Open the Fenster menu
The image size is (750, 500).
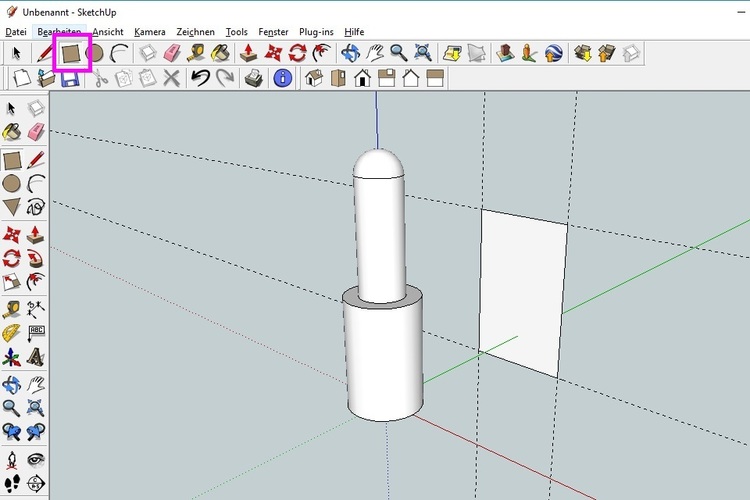click(273, 32)
